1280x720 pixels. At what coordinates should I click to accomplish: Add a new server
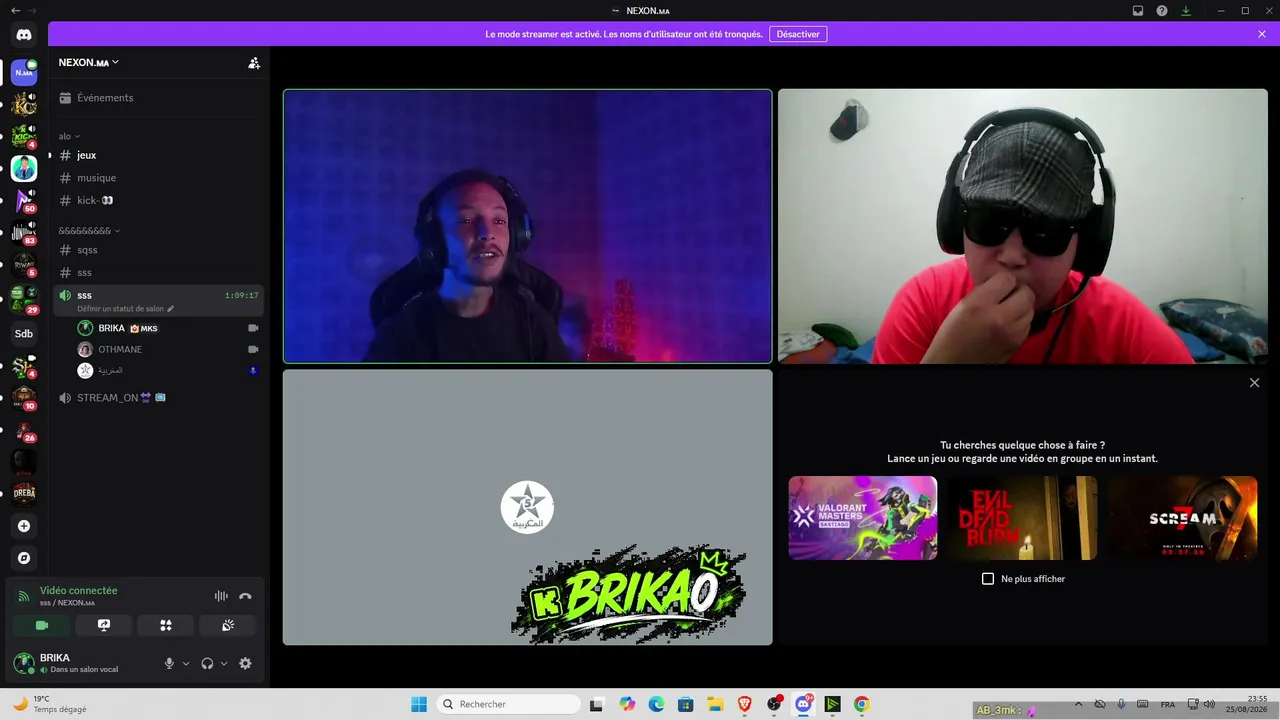[x=24, y=526]
